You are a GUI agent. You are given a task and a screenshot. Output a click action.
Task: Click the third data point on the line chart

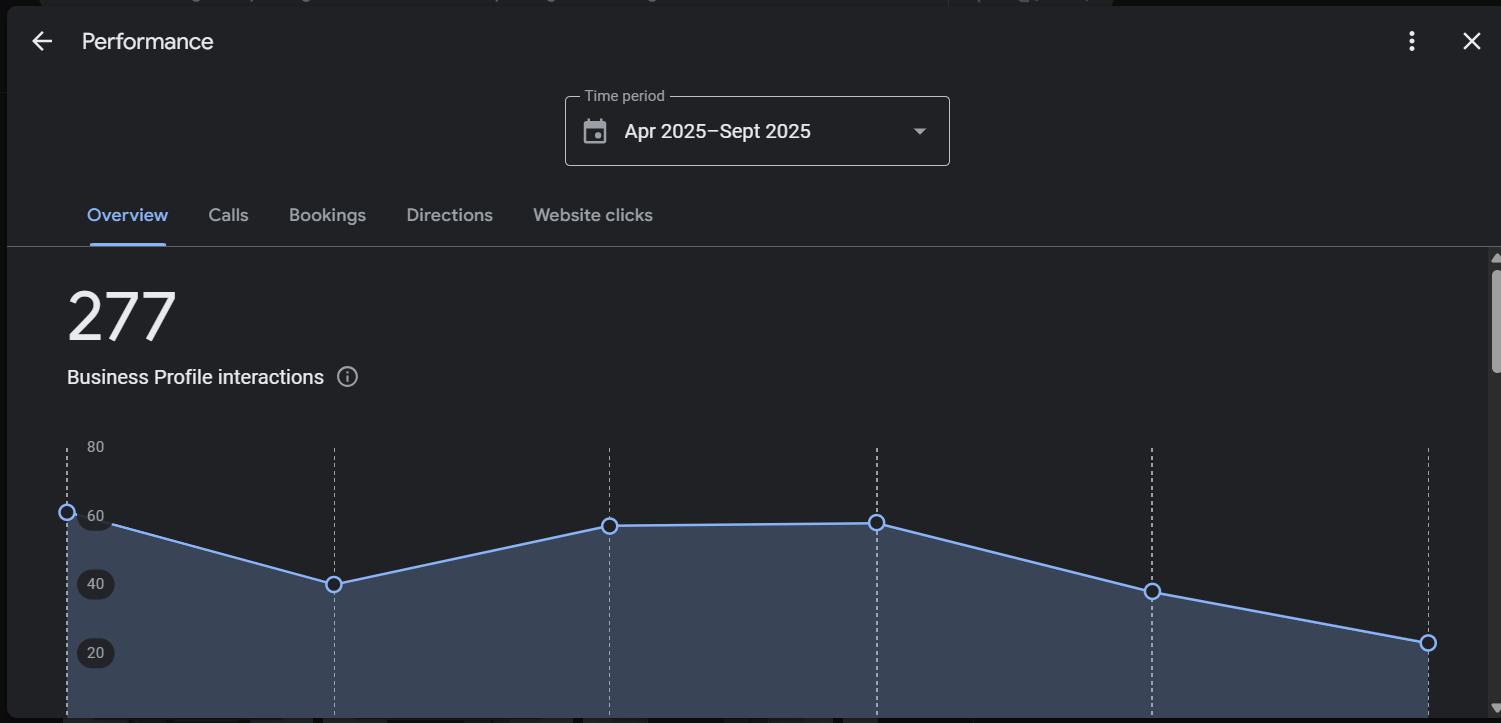coord(609,526)
